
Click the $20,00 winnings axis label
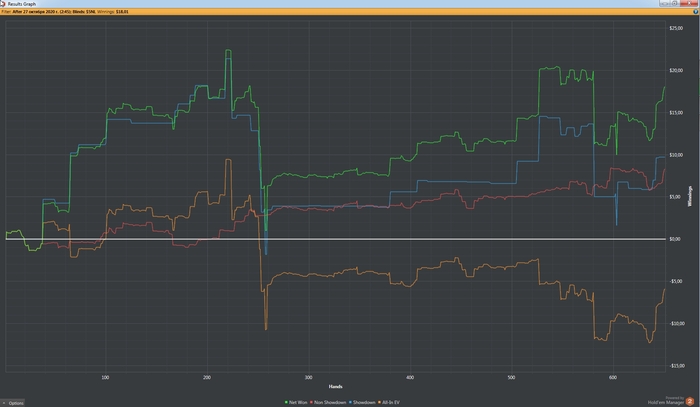(676, 71)
